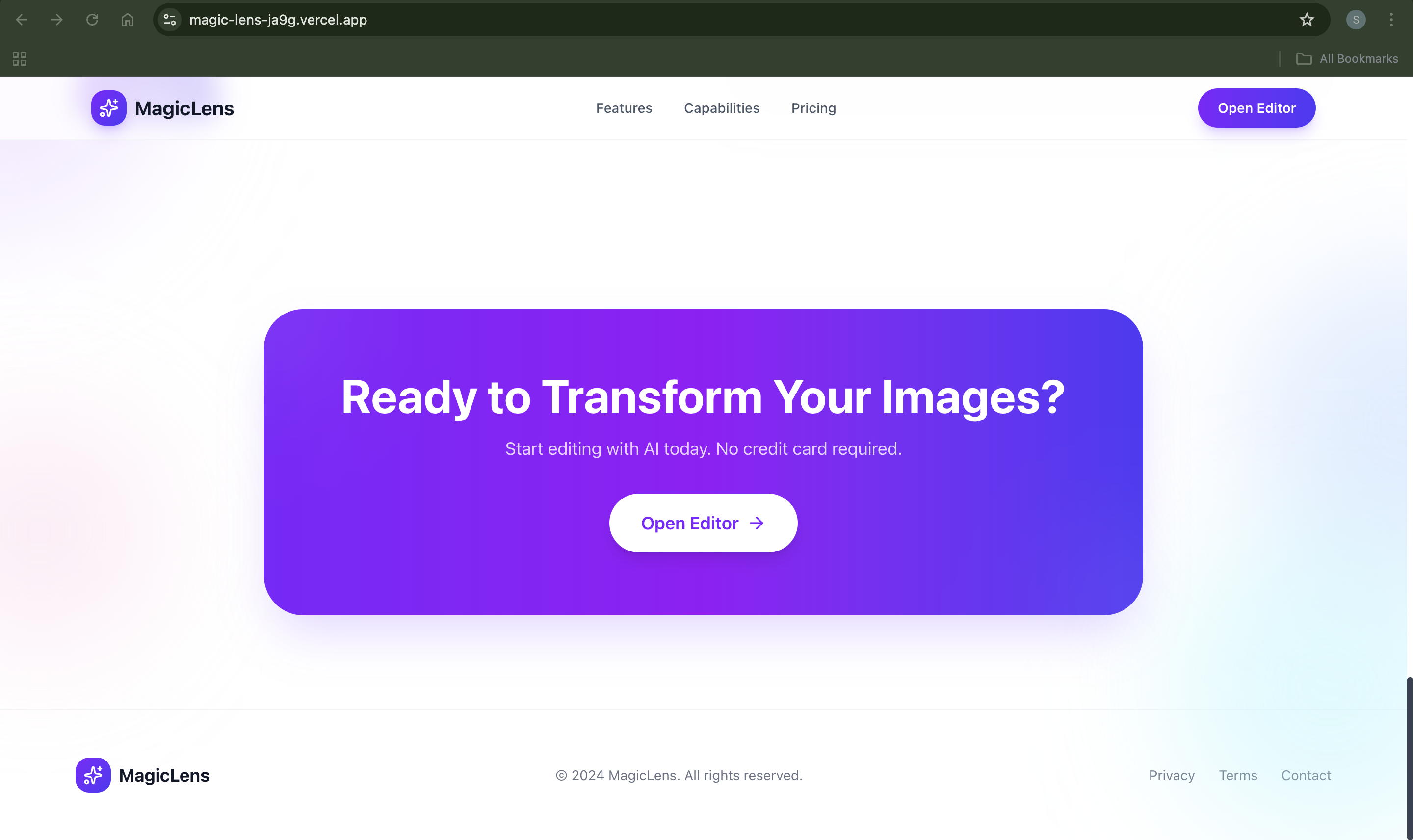The width and height of the screenshot is (1413, 840).
Task: Click the MagicLens sparkle logo in footer
Action: pyautogui.click(x=93, y=775)
